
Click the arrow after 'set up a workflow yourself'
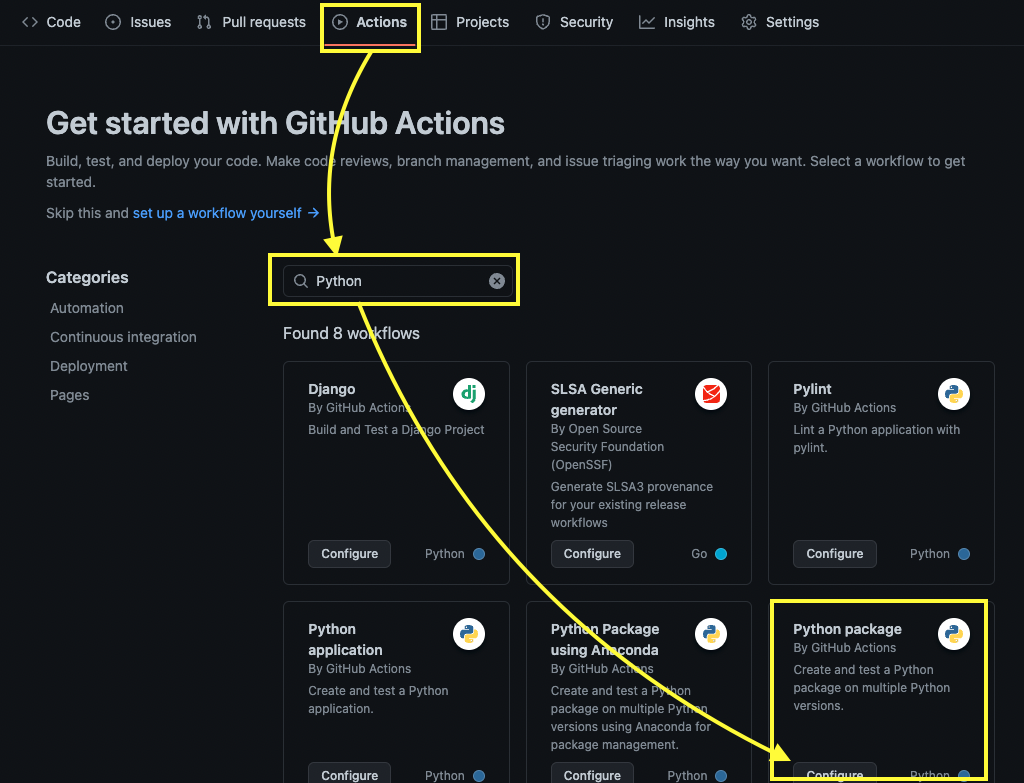pyautogui.click(x=313, y=213)
